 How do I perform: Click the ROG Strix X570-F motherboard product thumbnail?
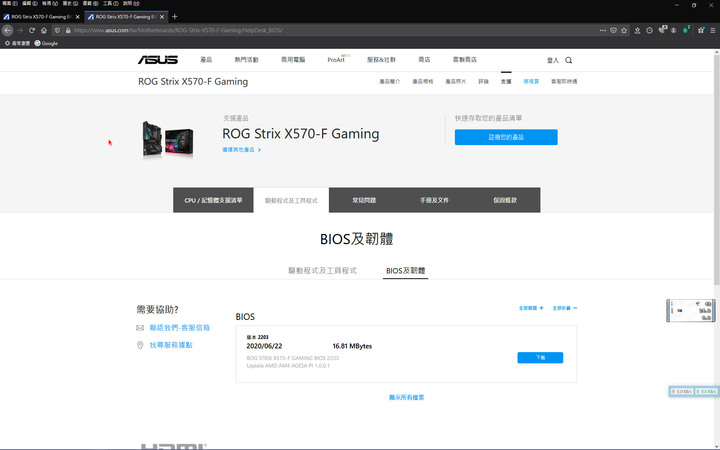(168, 139)
